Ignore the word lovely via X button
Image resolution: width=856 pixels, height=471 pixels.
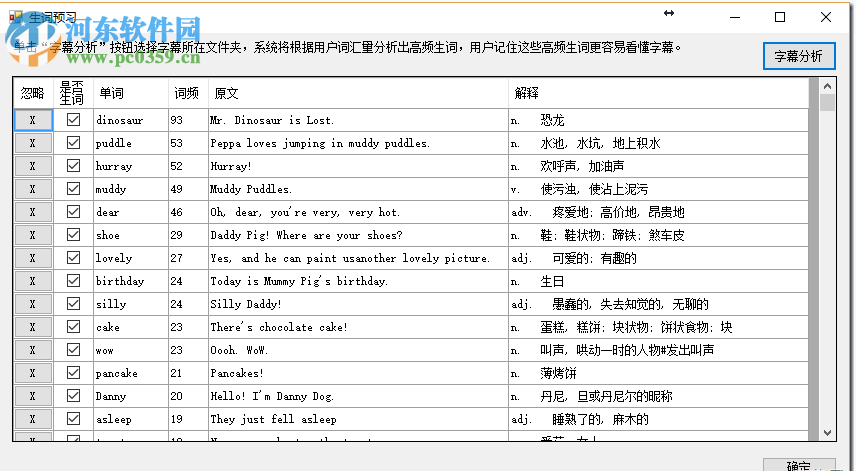point(33,258)
